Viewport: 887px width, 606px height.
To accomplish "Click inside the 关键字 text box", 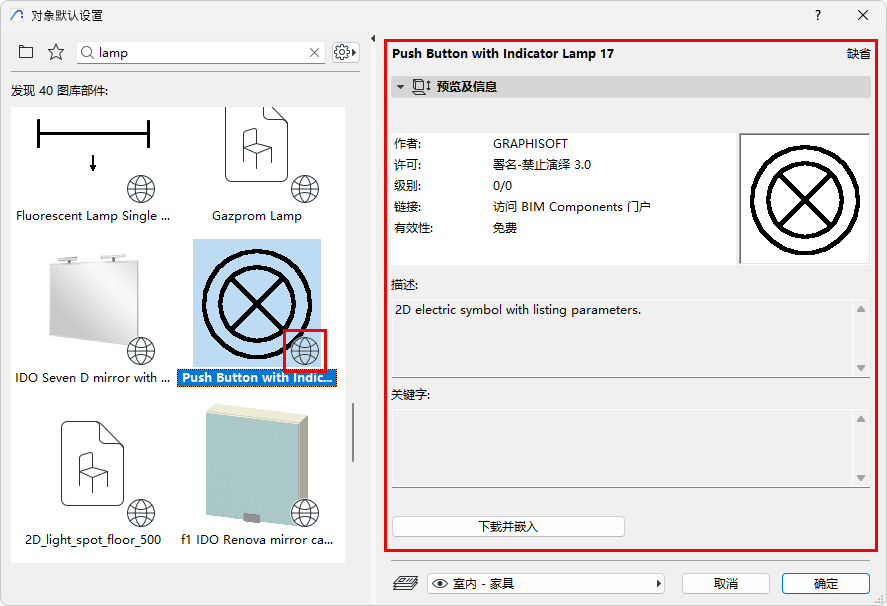I will [622, 448].
